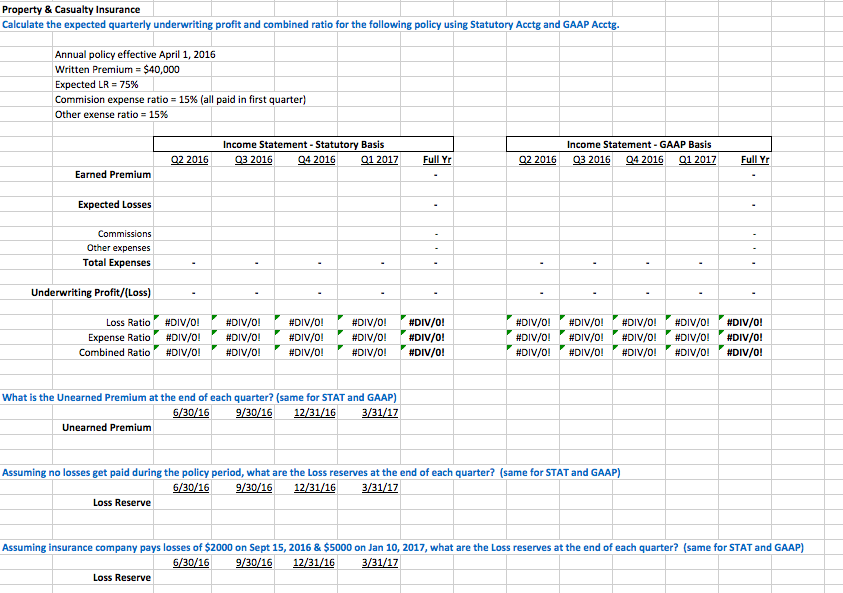
Task: Select the 'Expected Losses' row label
Action: coord(115,205)
